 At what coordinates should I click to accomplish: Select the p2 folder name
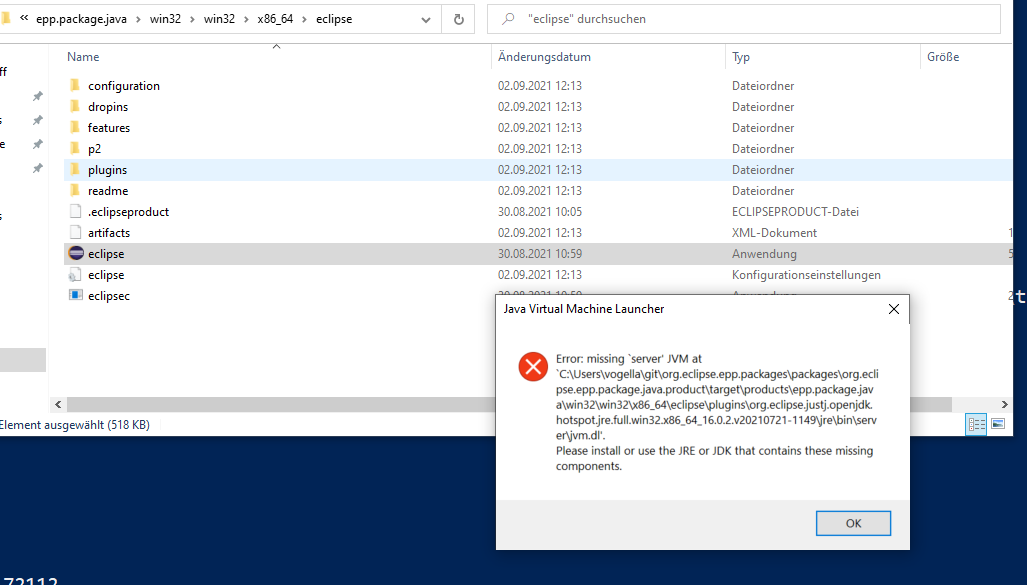[x=94, y=149]
